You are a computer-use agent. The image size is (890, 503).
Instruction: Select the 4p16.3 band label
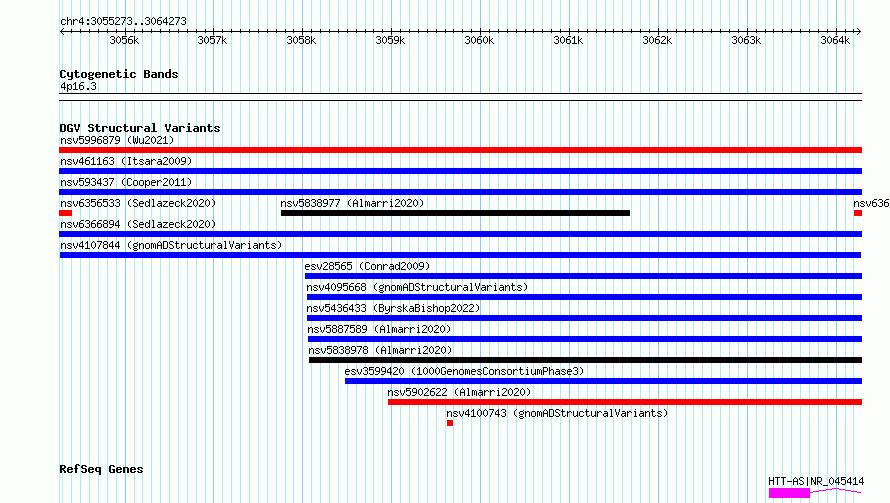[x=78, y=87]
